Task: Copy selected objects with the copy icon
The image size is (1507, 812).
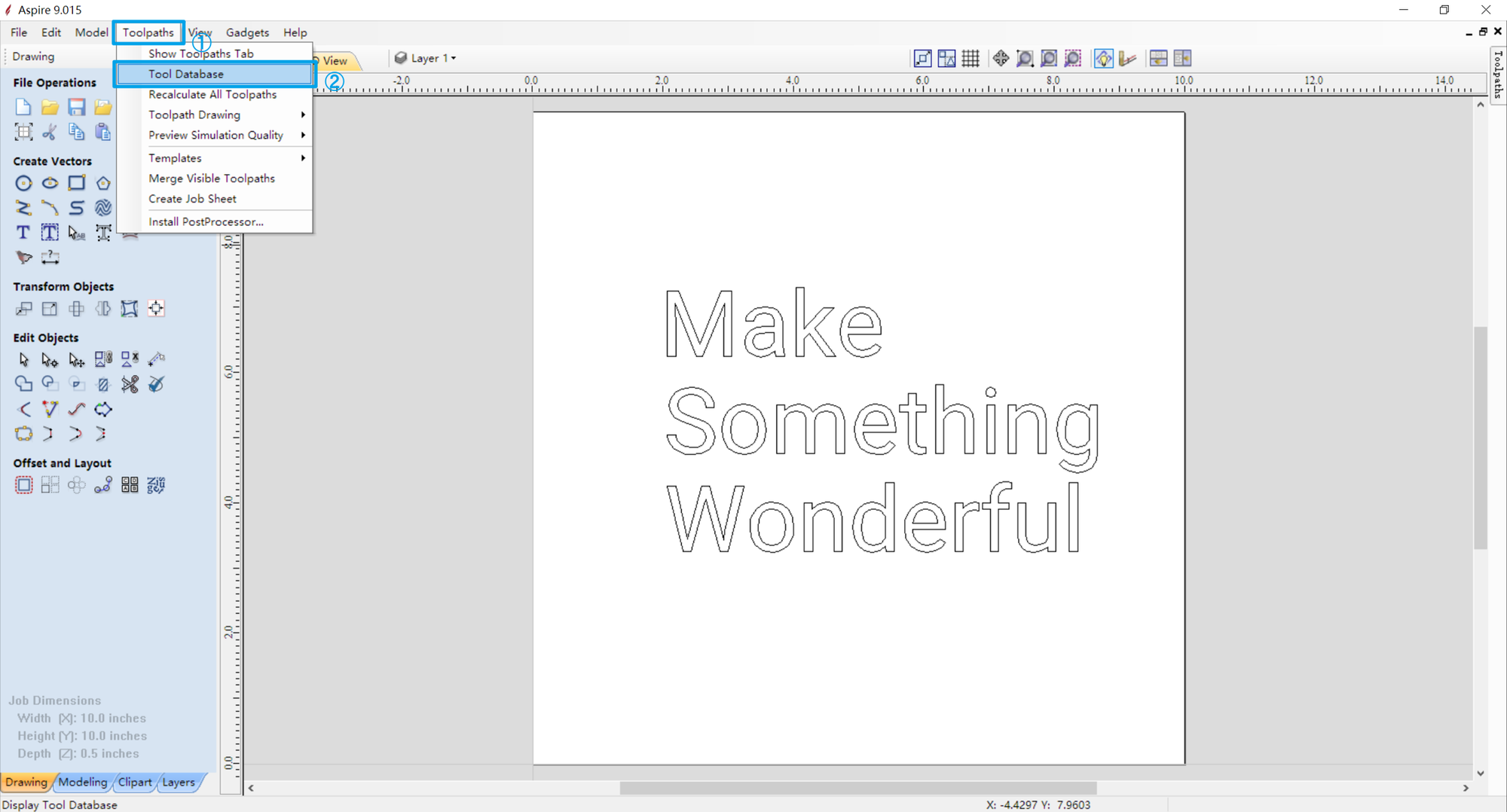Action: click(x=76, y=133)
